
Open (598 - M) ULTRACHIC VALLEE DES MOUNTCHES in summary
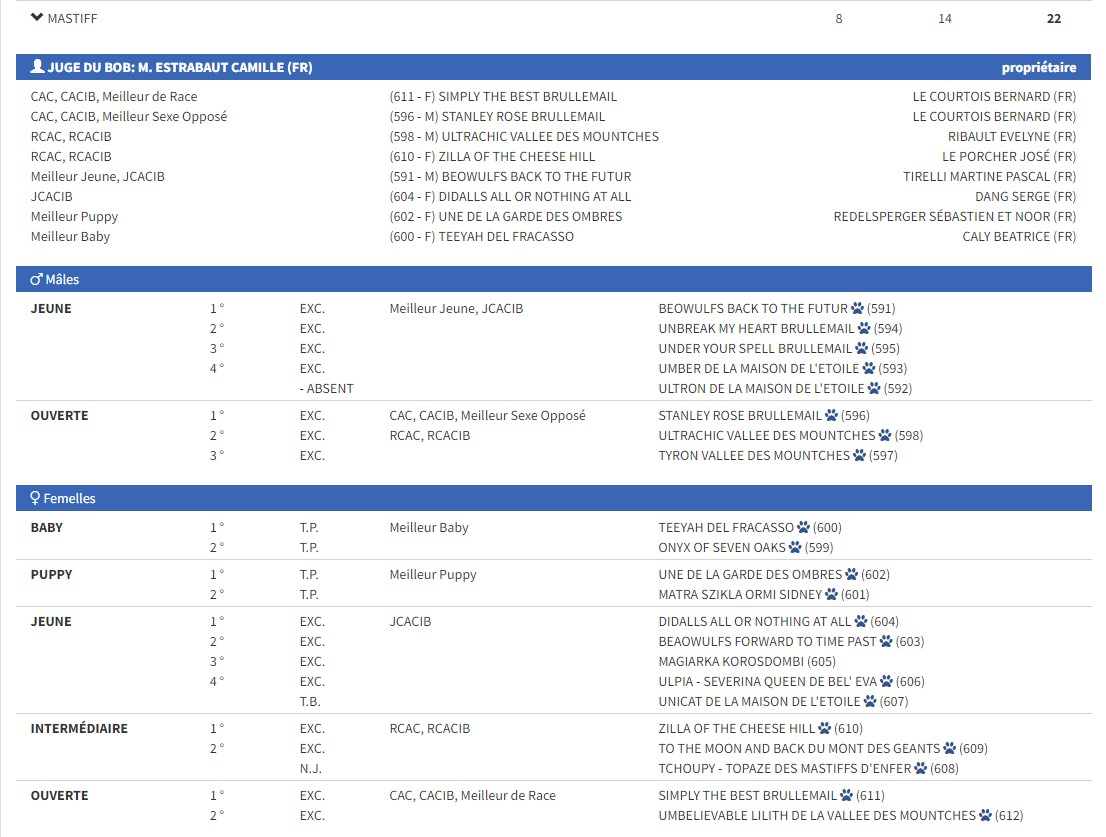pos(524,136)
